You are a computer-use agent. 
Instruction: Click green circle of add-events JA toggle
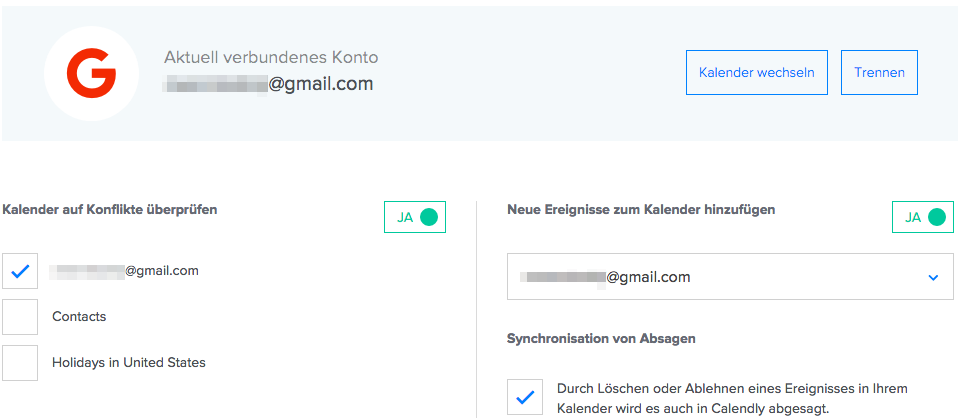937,217
